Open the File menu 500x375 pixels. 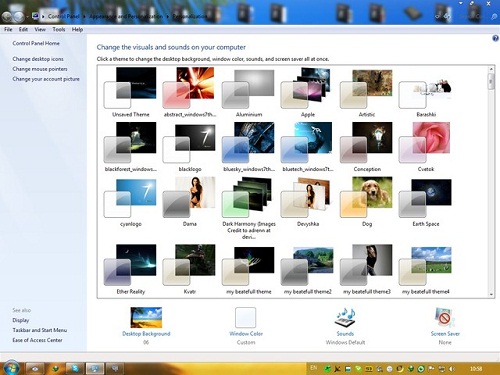coord(8,29)
